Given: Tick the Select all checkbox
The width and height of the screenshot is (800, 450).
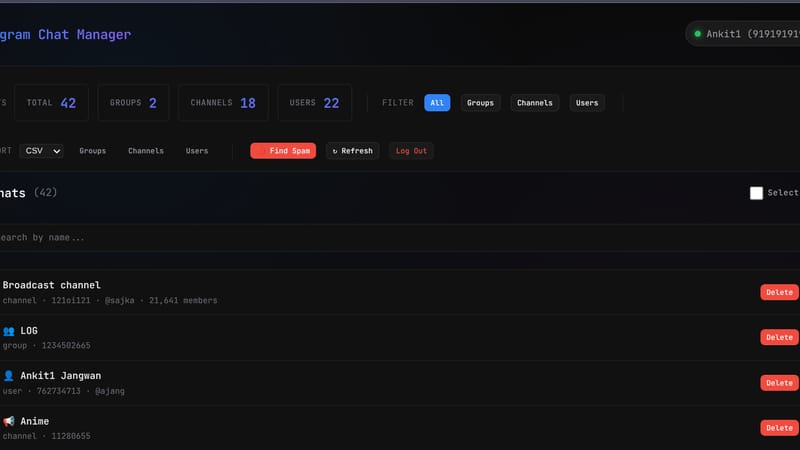Looking at the screenshot, I should tap(756, 193).
